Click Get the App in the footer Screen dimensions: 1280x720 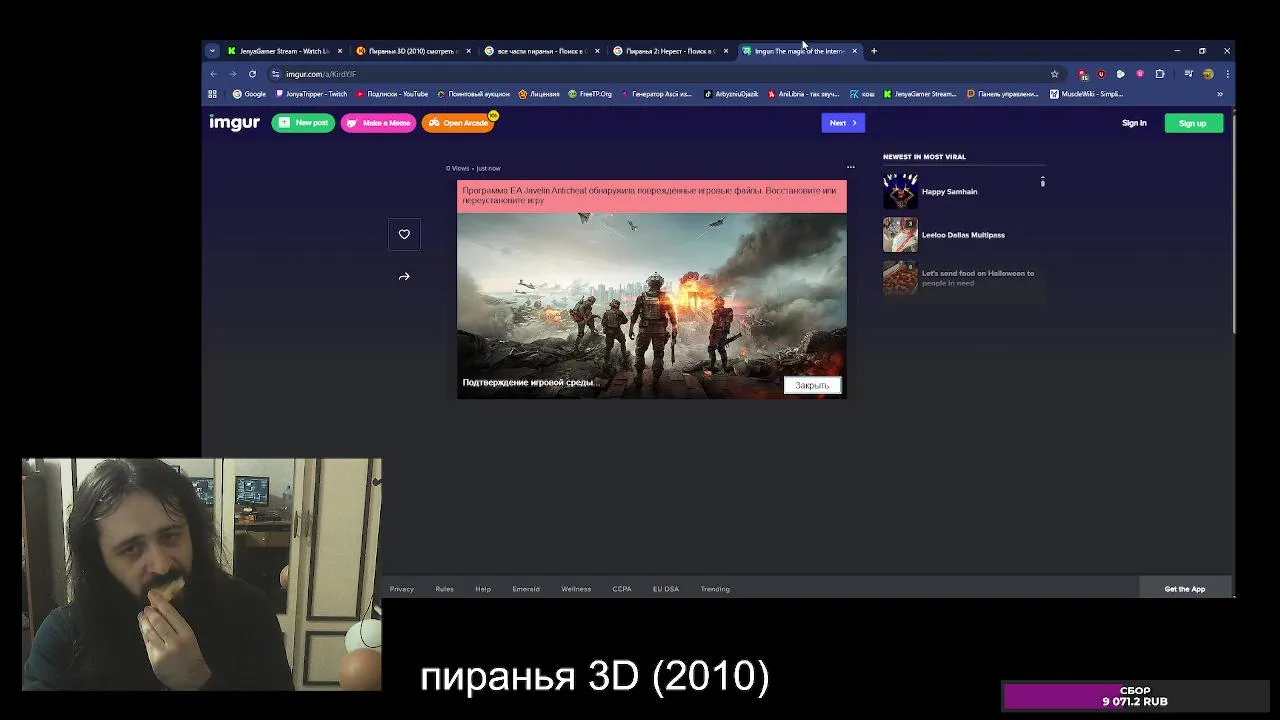coord(1185,589)
